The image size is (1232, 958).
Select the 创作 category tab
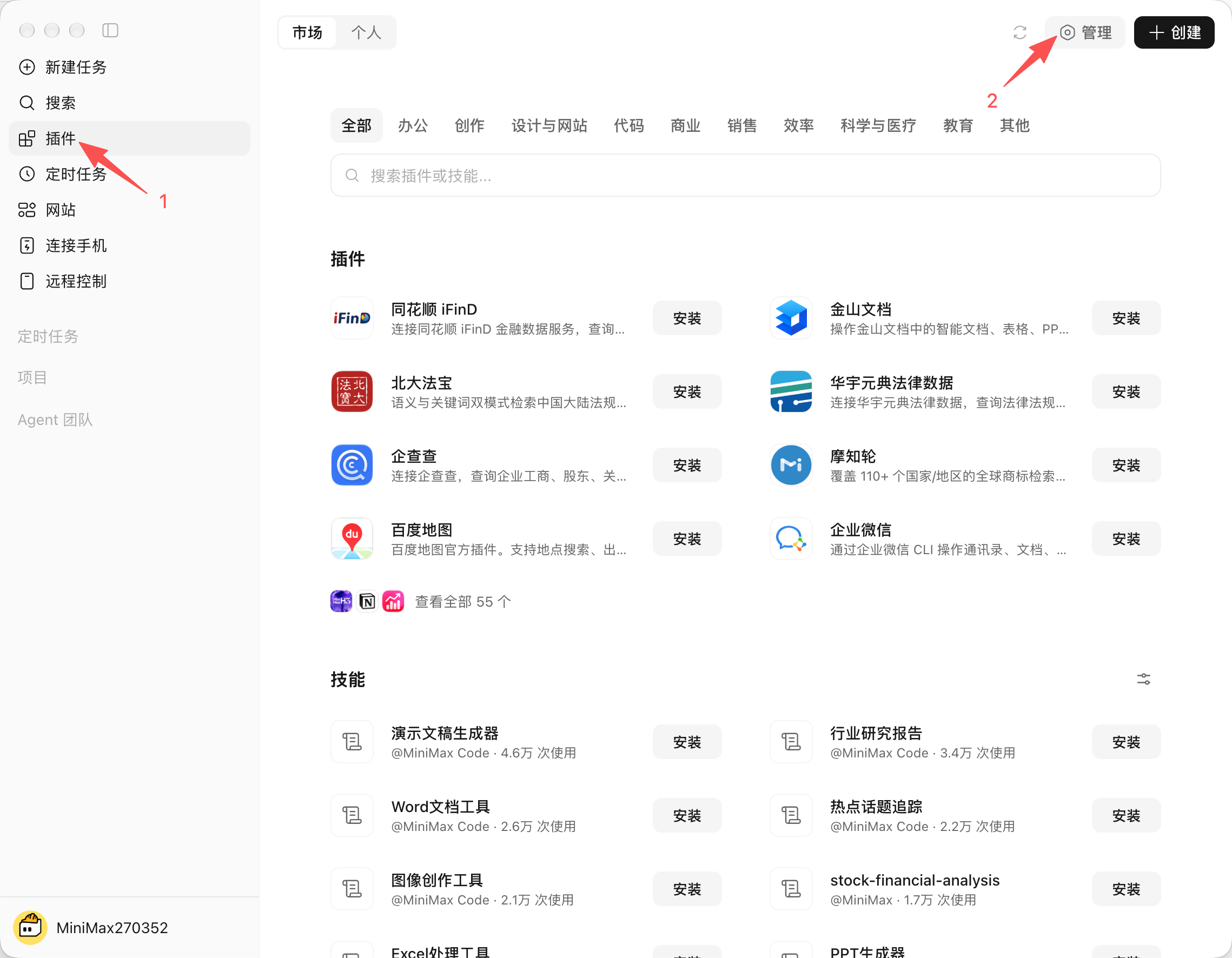pos(469,125)
